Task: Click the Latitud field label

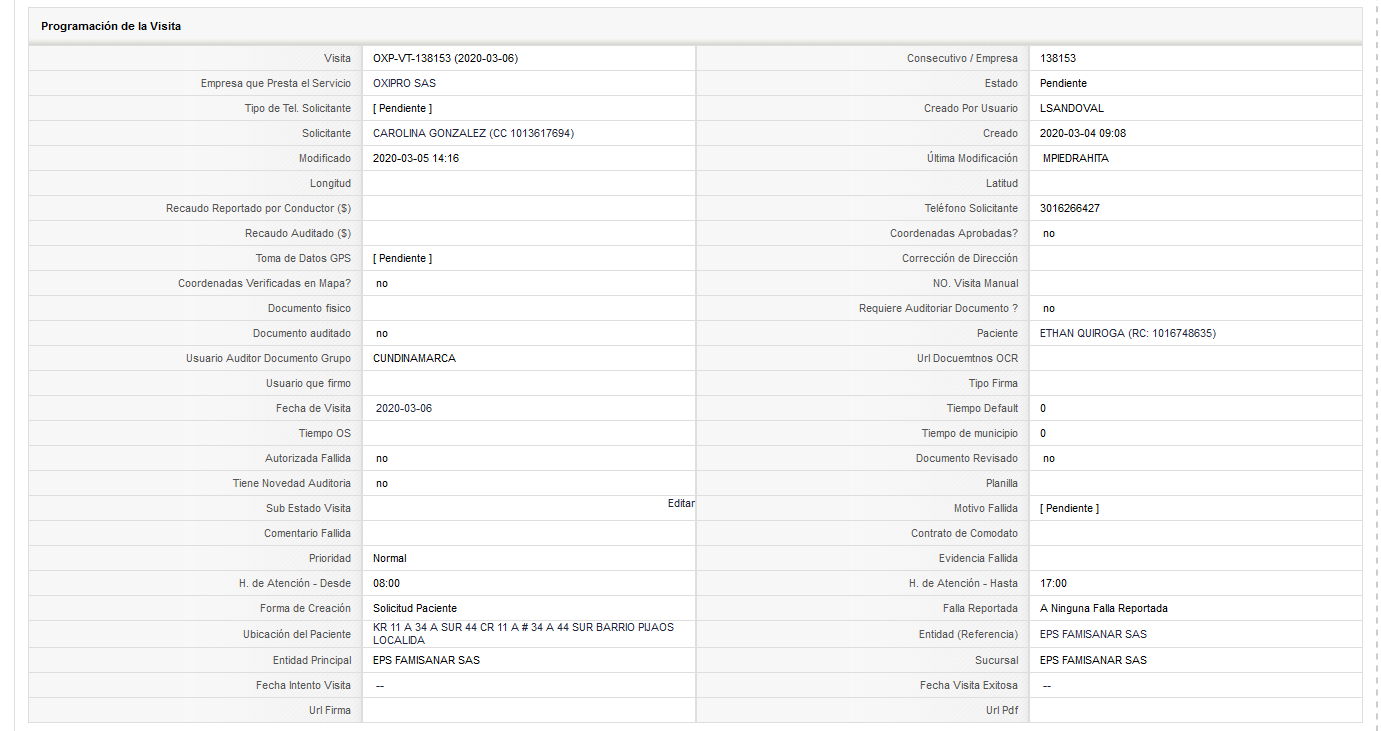Action: point(1002,183)
